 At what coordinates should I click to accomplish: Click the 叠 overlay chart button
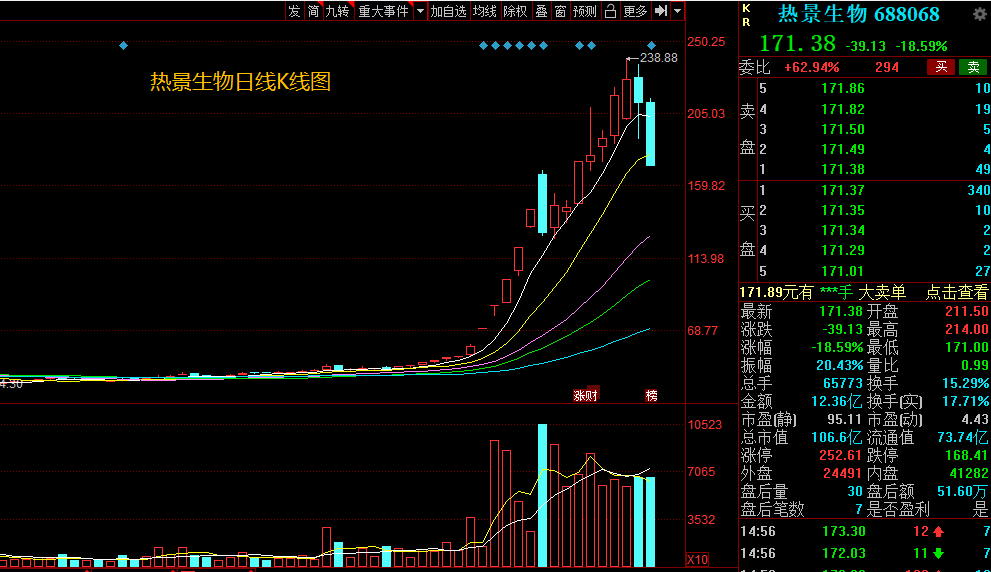click(x=542, y=11)
